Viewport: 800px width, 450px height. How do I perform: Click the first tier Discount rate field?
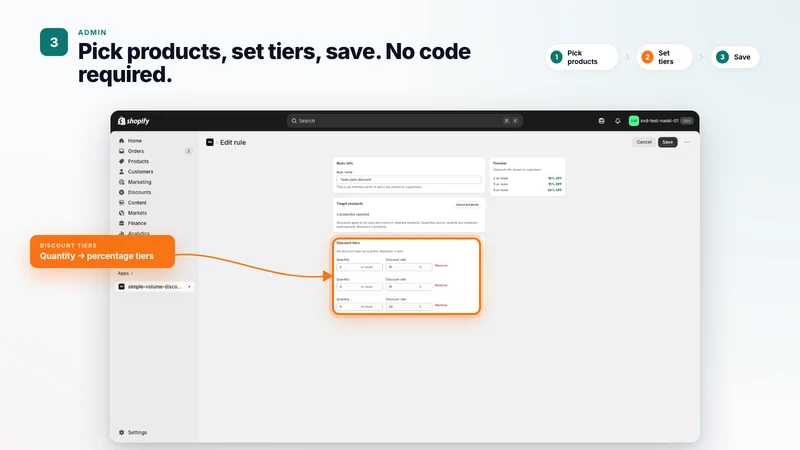409,267
